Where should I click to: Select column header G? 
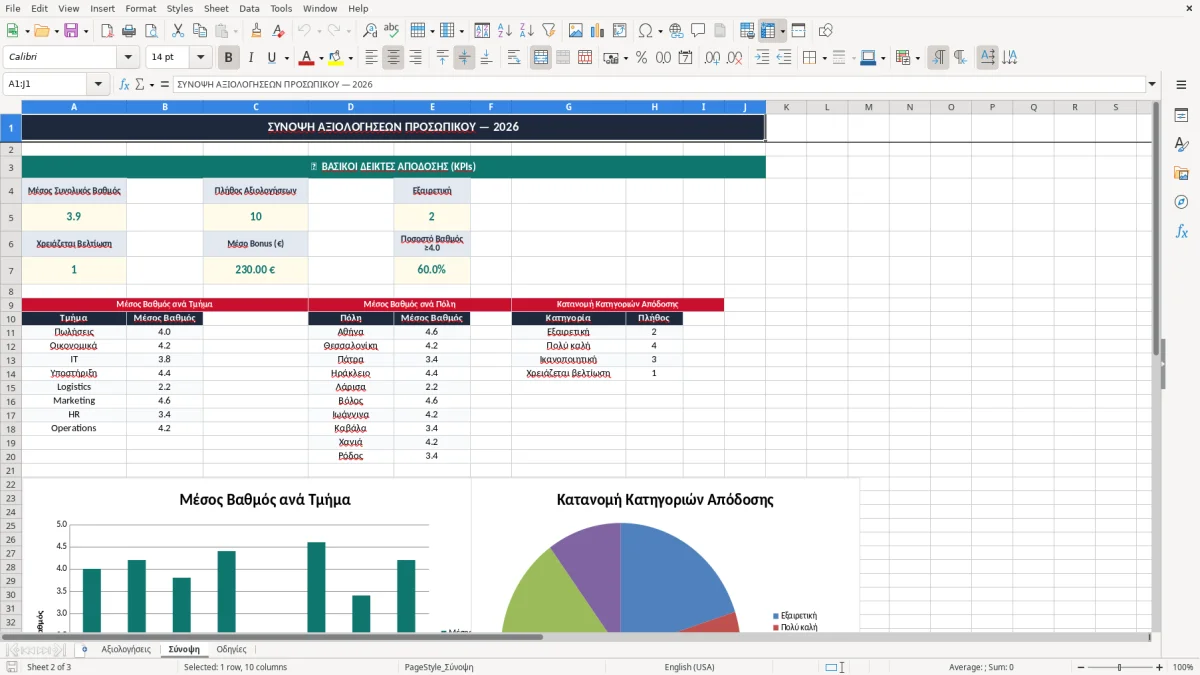pyautogui.click(x=568, y=107)
